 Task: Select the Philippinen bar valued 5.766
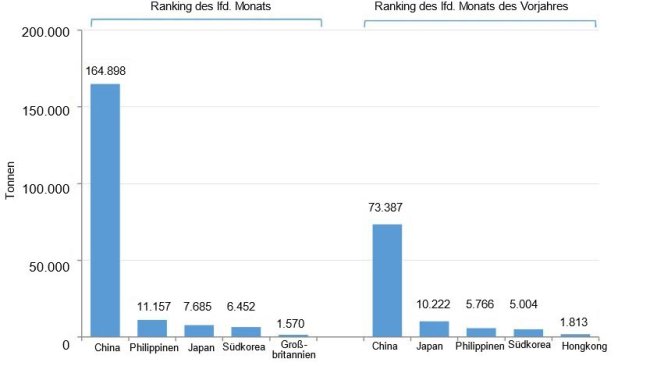[x=481, y=332]
